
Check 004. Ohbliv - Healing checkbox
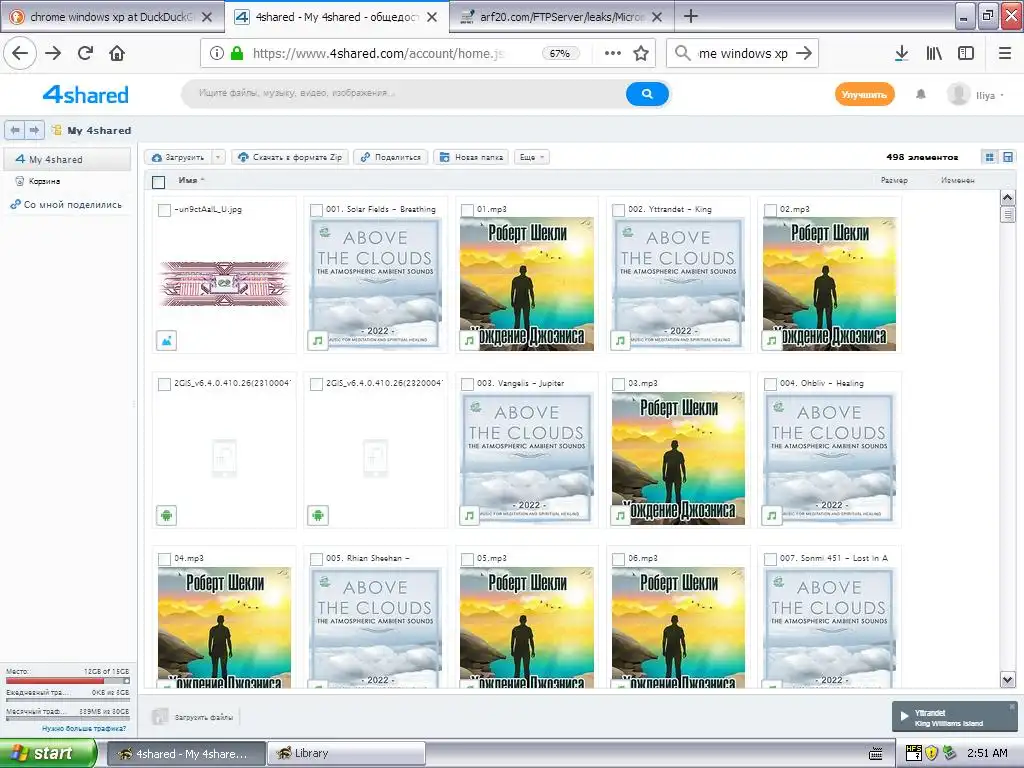pyautogui.click(x=770, y=384)
